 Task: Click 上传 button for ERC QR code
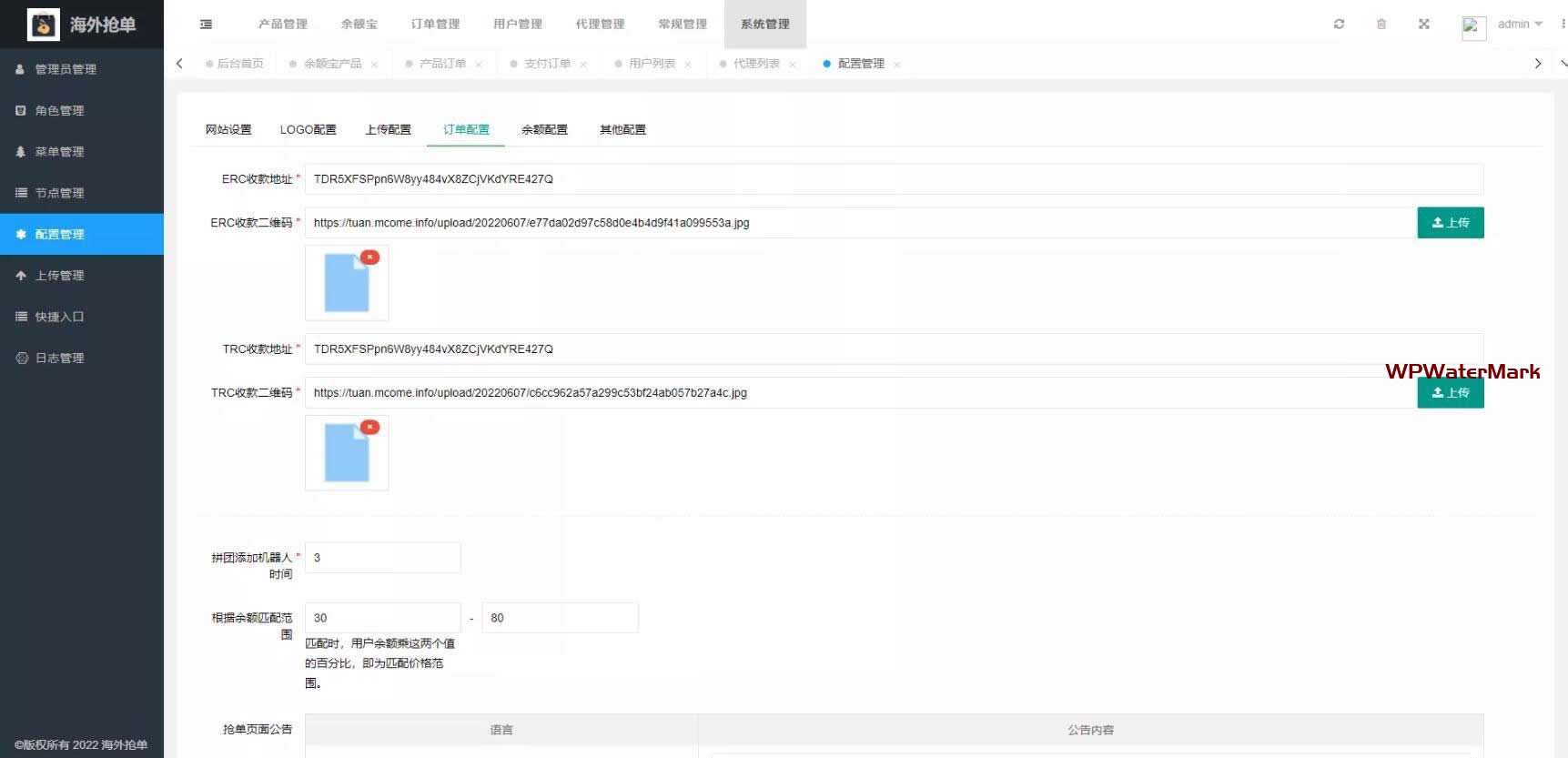[x=1450, y=223]
